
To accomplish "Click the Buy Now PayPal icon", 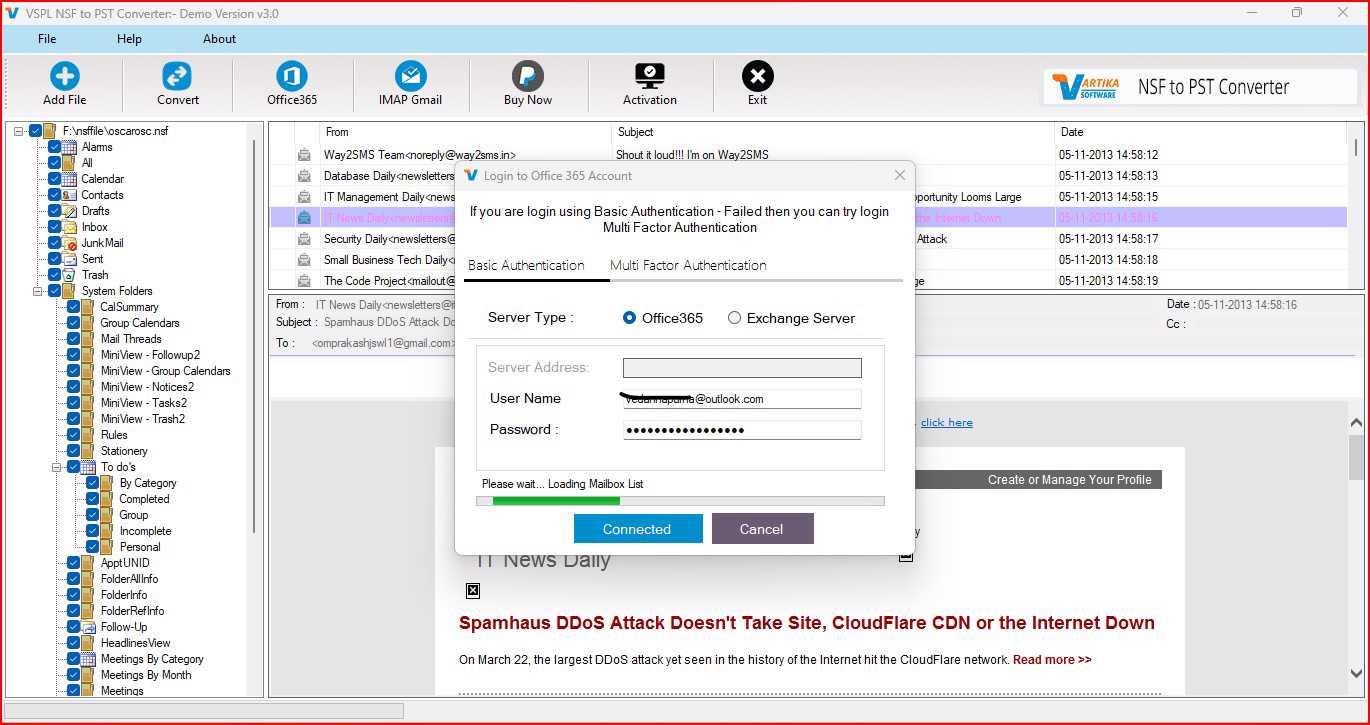I will pos(527,76).
